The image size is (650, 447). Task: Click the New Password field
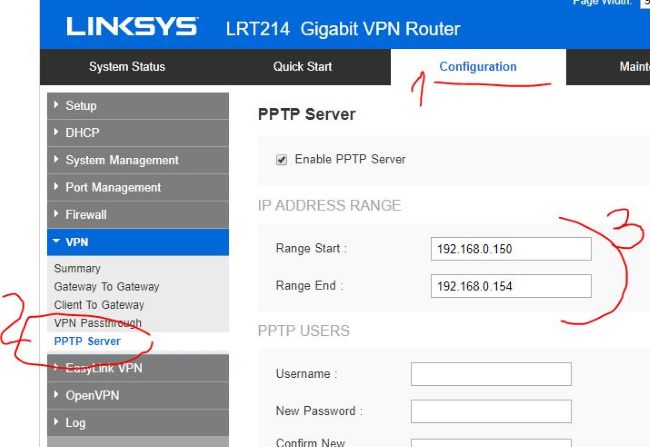coord(490,411)
